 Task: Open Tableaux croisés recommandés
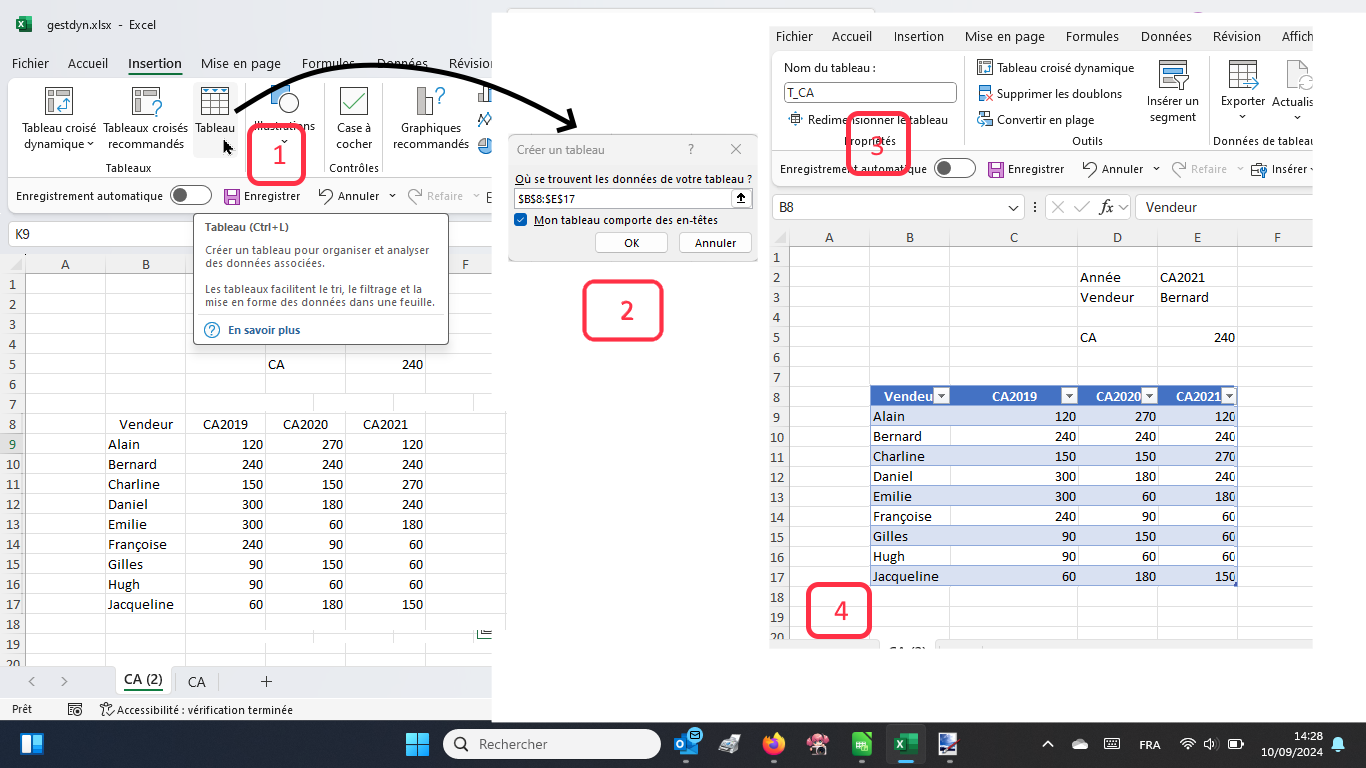tap(143, 115)
